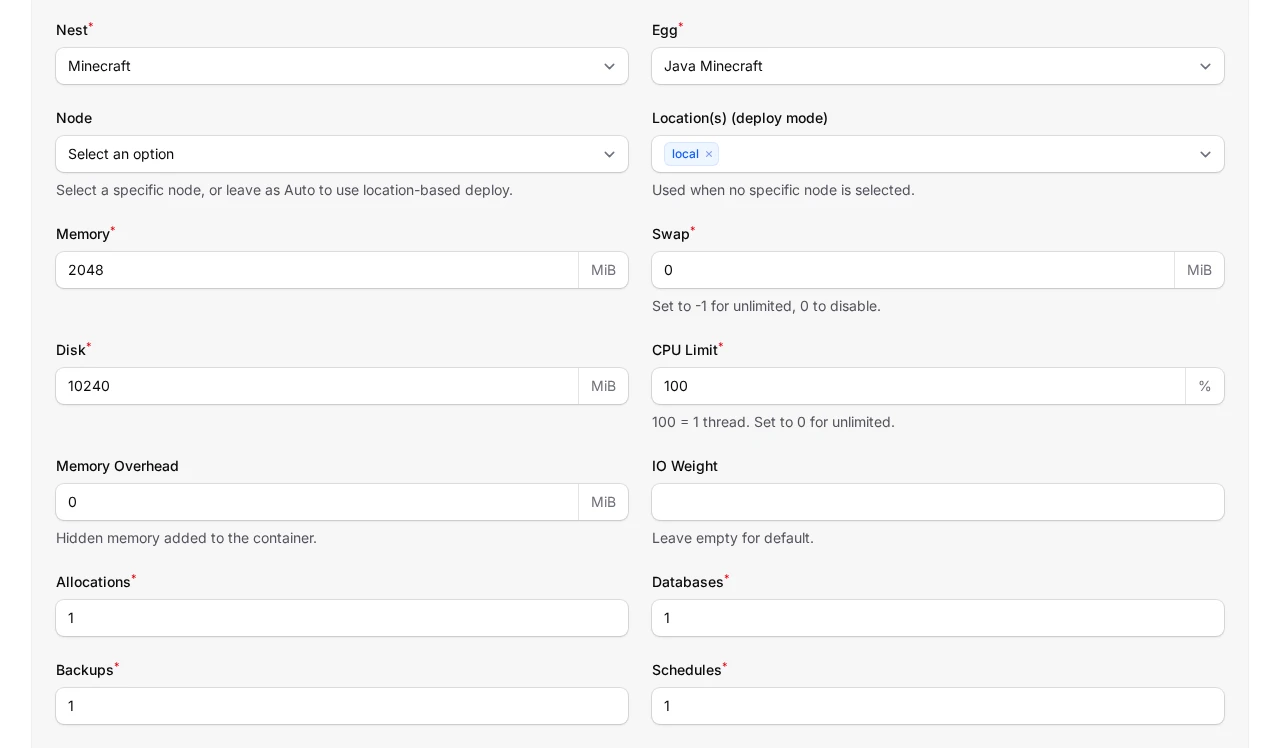Image resolution: width=1280 pixels, height=748 pixels.
Task: Focus the Schedules input field
Action: coord(938,706)
